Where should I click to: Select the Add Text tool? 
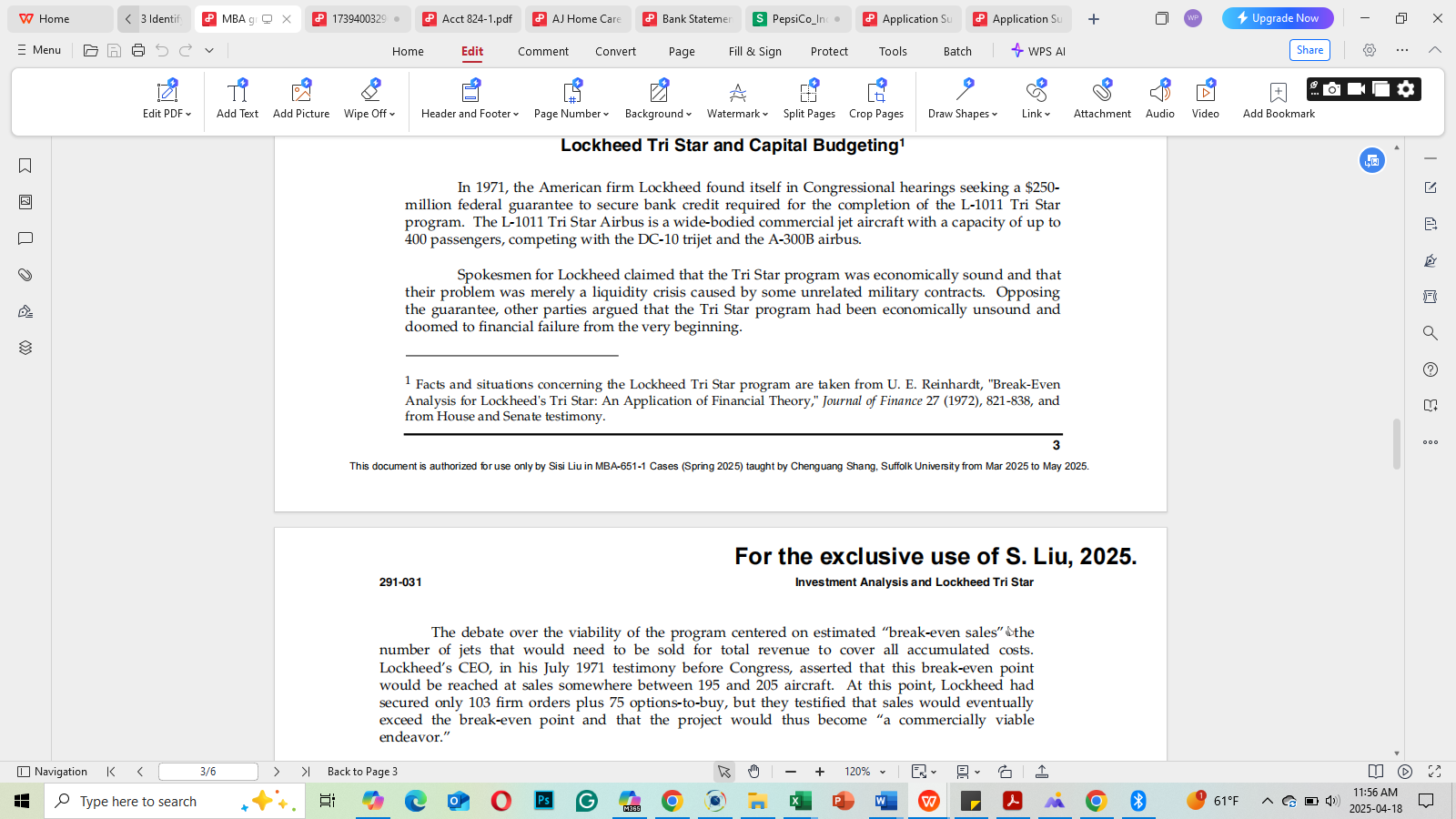[237, 98]
